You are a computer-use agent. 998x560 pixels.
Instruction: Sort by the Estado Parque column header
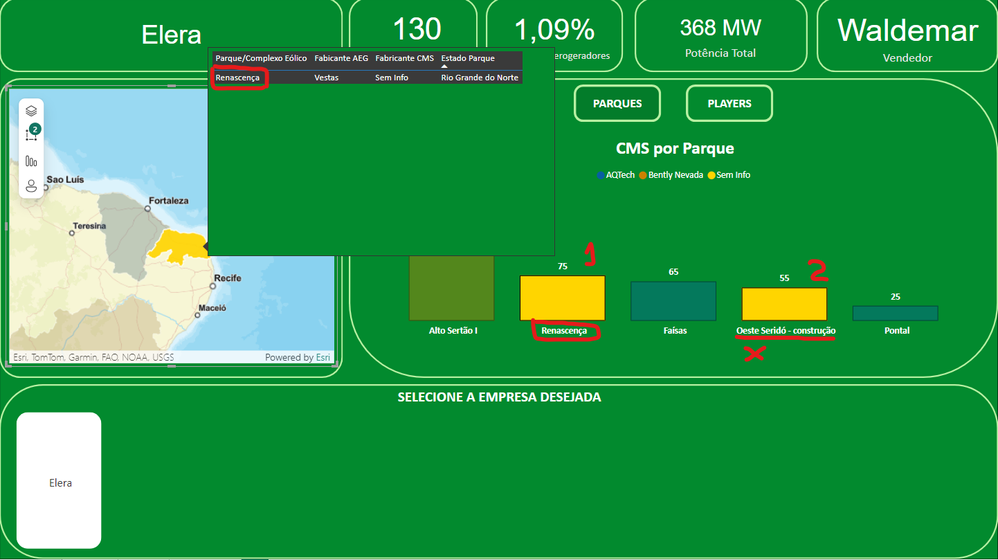pos(468,58)
